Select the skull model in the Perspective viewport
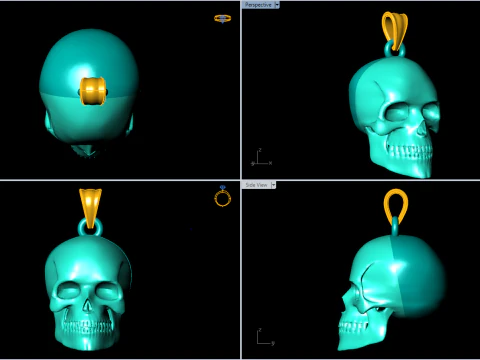 tap(395, 117)
